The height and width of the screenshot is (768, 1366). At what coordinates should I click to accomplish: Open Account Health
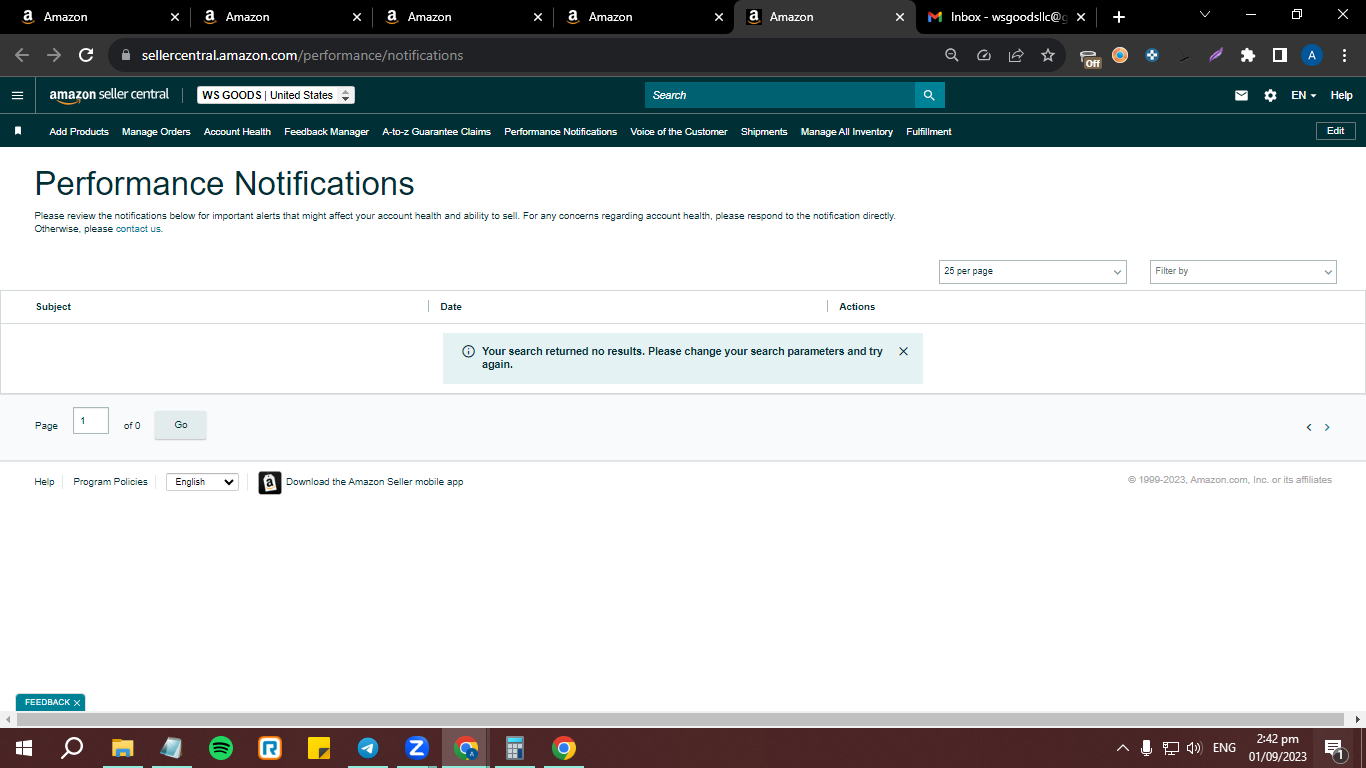tap(237, 131)
